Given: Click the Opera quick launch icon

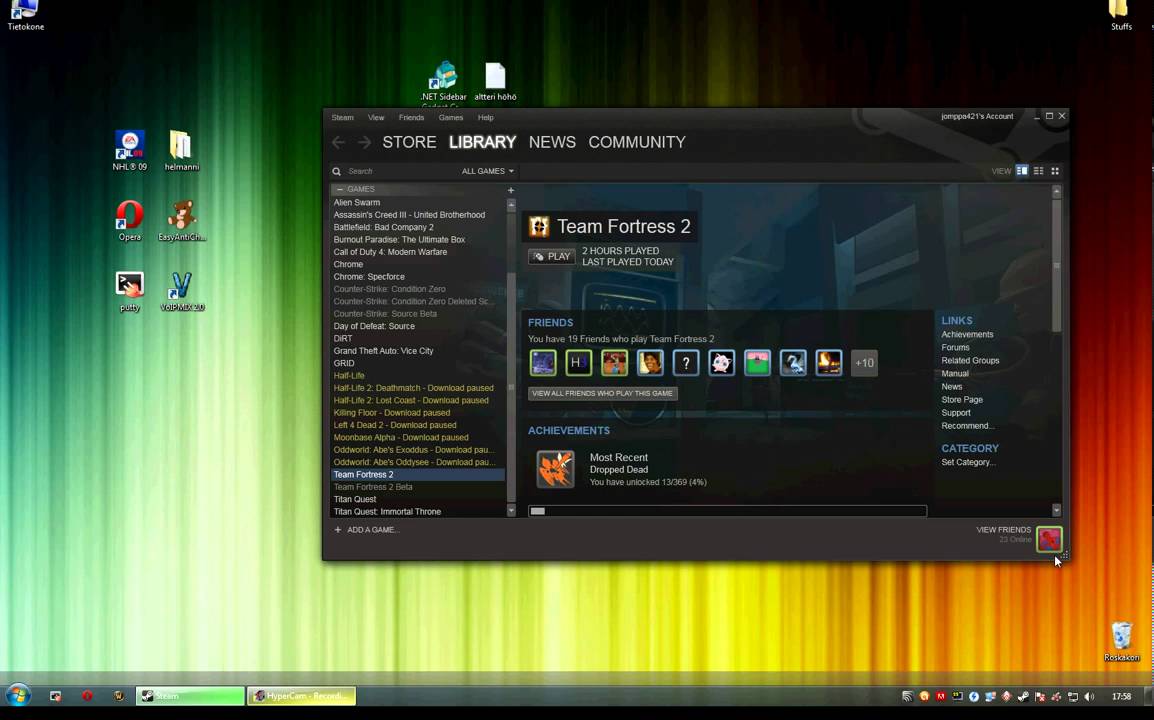Looking at the screenshot, I should (x=88, y=696).
